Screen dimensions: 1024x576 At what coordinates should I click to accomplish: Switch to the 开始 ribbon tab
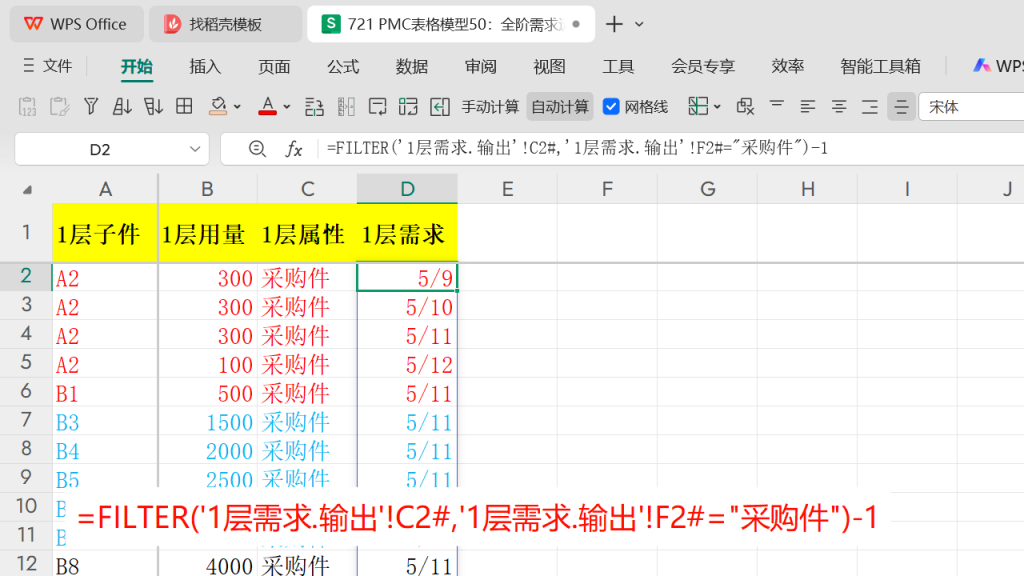pos(136,66)
